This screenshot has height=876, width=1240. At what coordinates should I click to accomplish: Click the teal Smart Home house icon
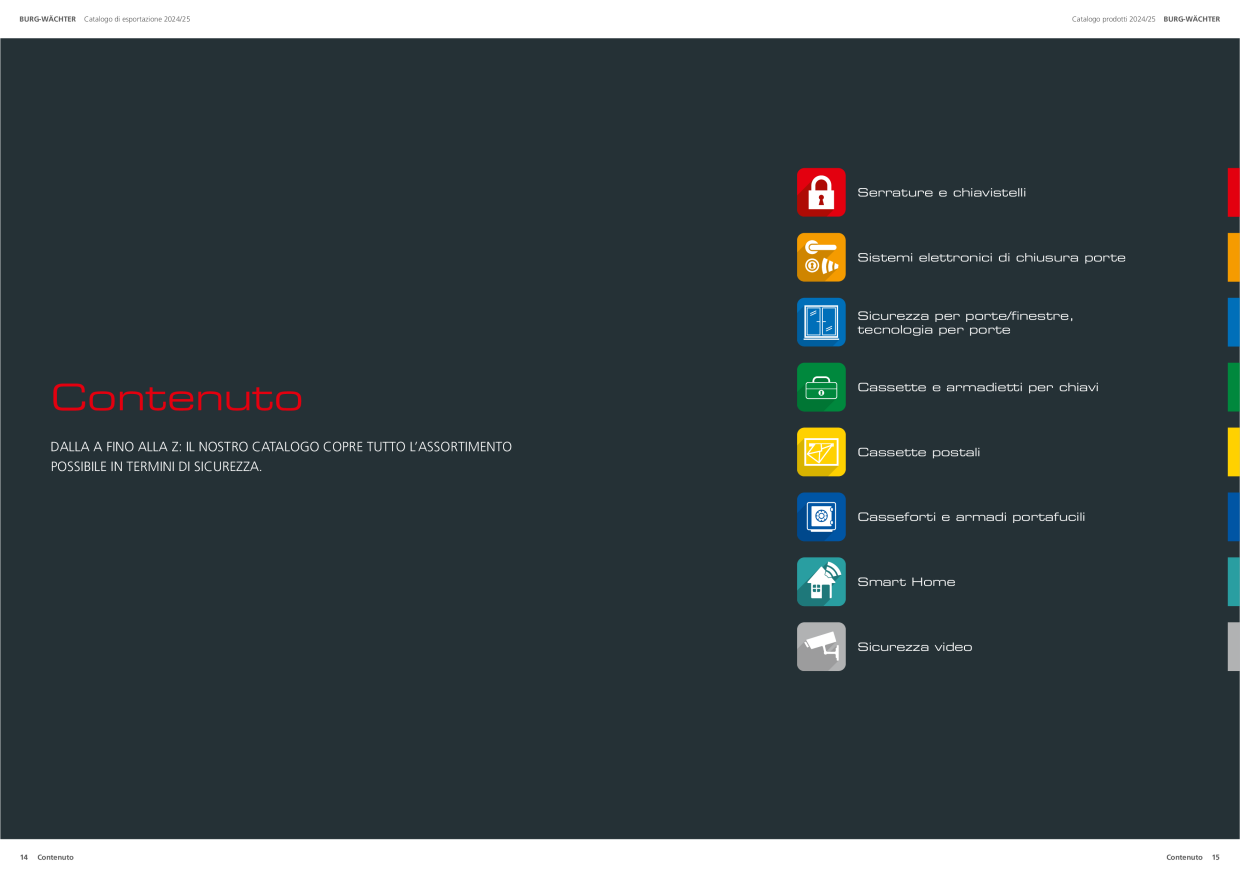821,582
